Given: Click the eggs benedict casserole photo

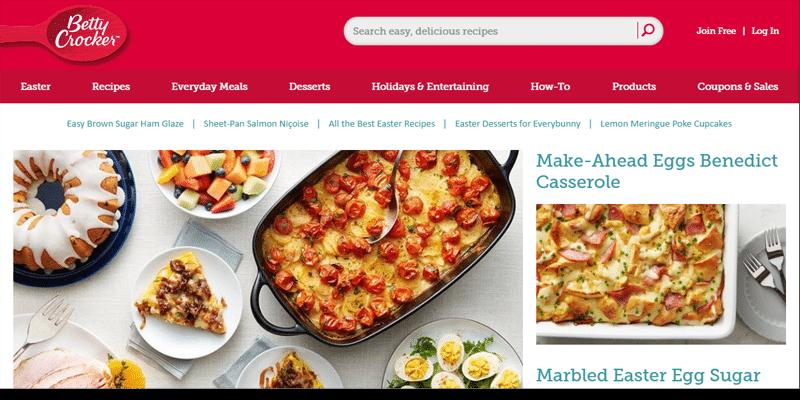Looking at the screenshot, I should pyautogui.click(x=661, y=274).
